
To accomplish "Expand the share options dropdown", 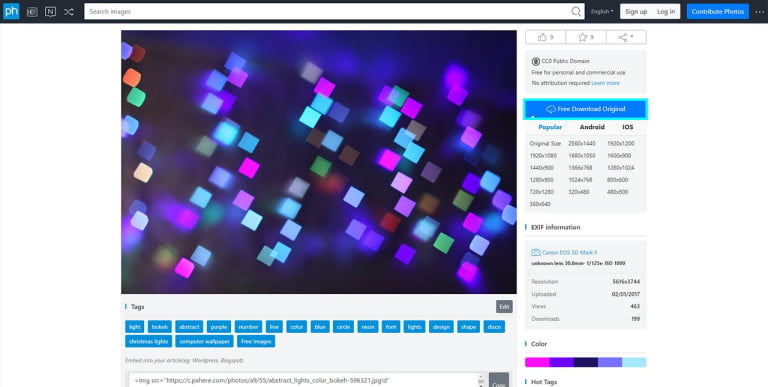I will (626, 37).
